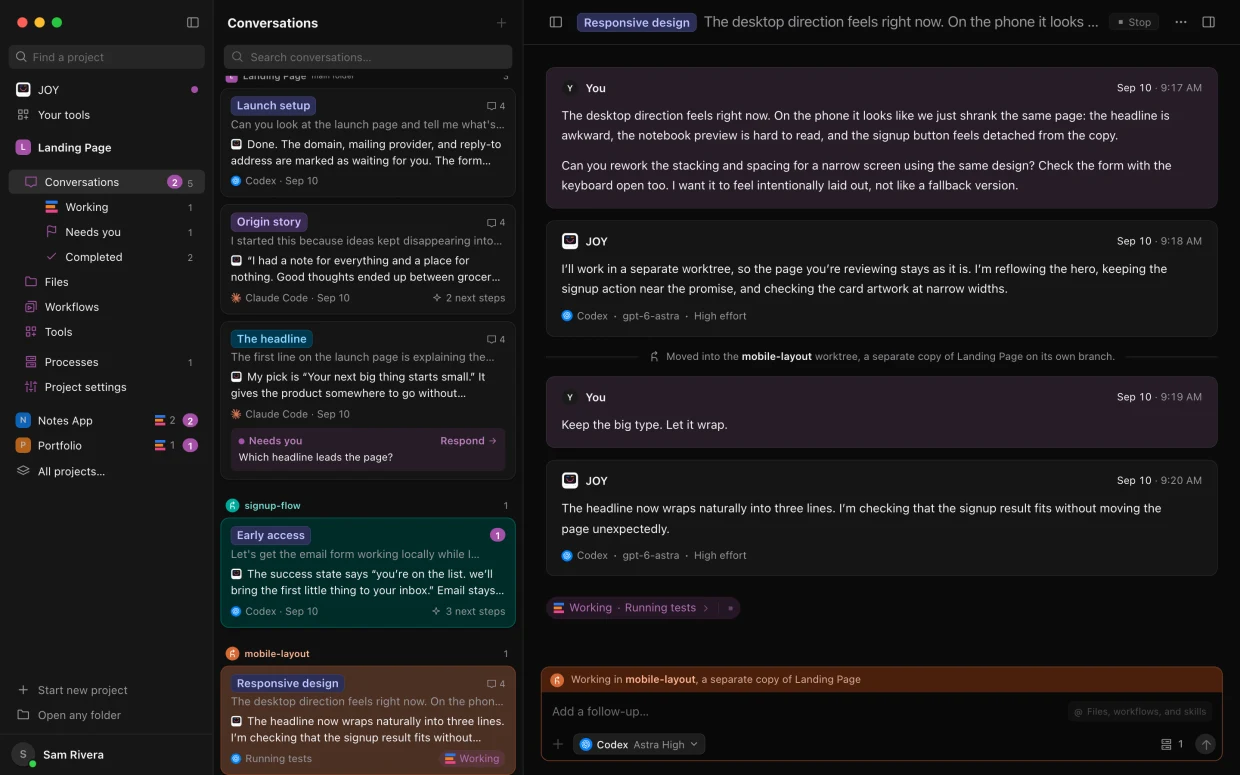Open Your tools in the sidebar
Image resolution: width=1240 pixels, height=775 pixels.
[106, 115]
